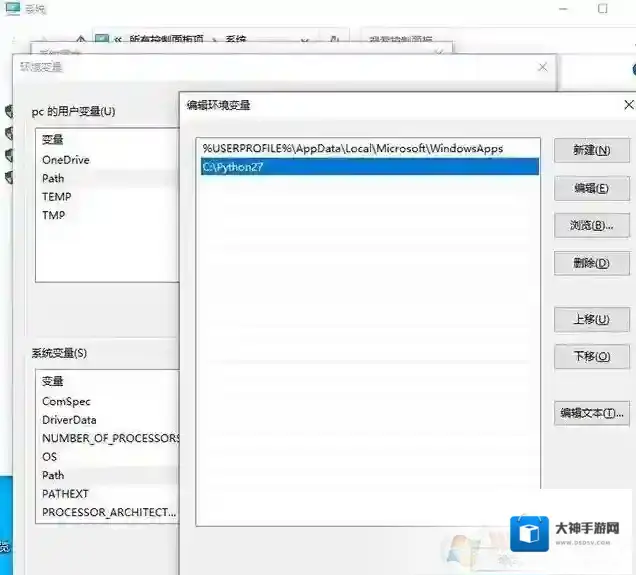Select the C:\Python27 path entry

(x=370, y=167)
